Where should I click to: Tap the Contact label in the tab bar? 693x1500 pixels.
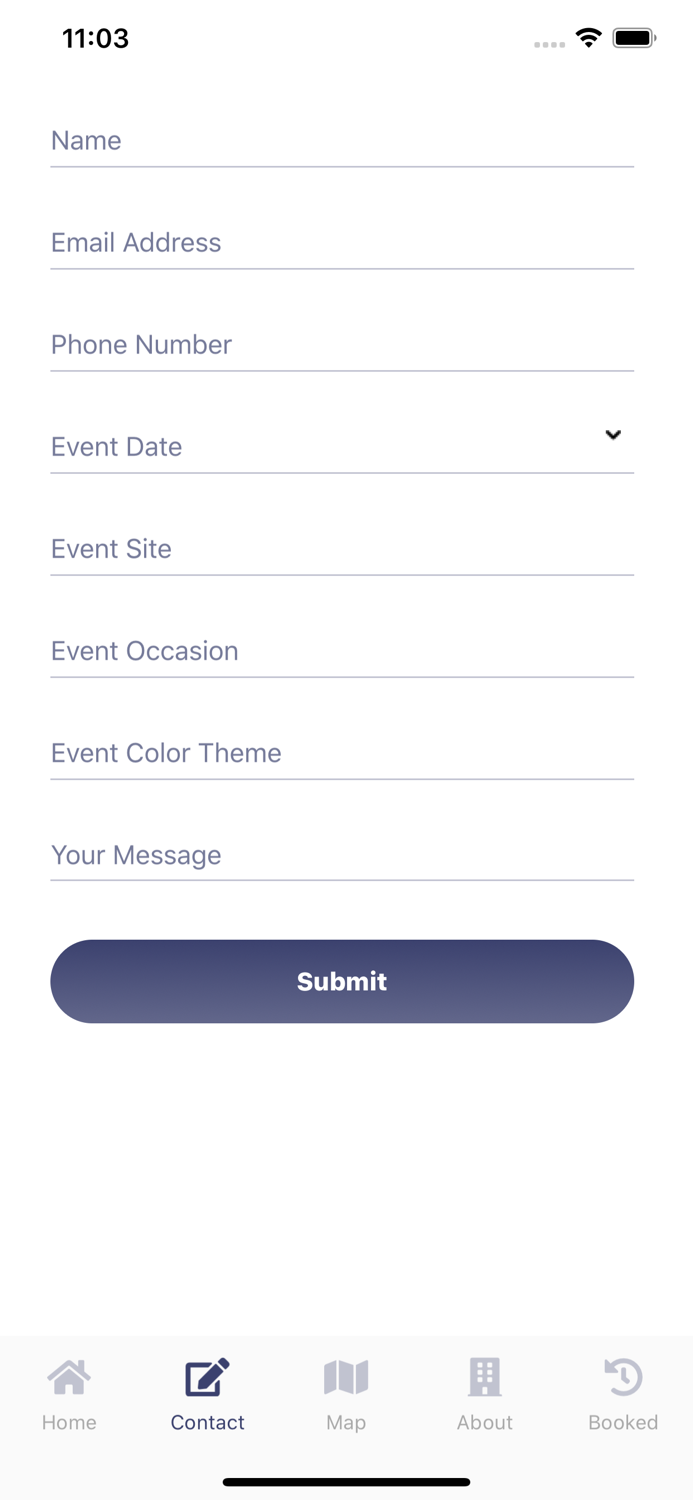[207, 1422]
